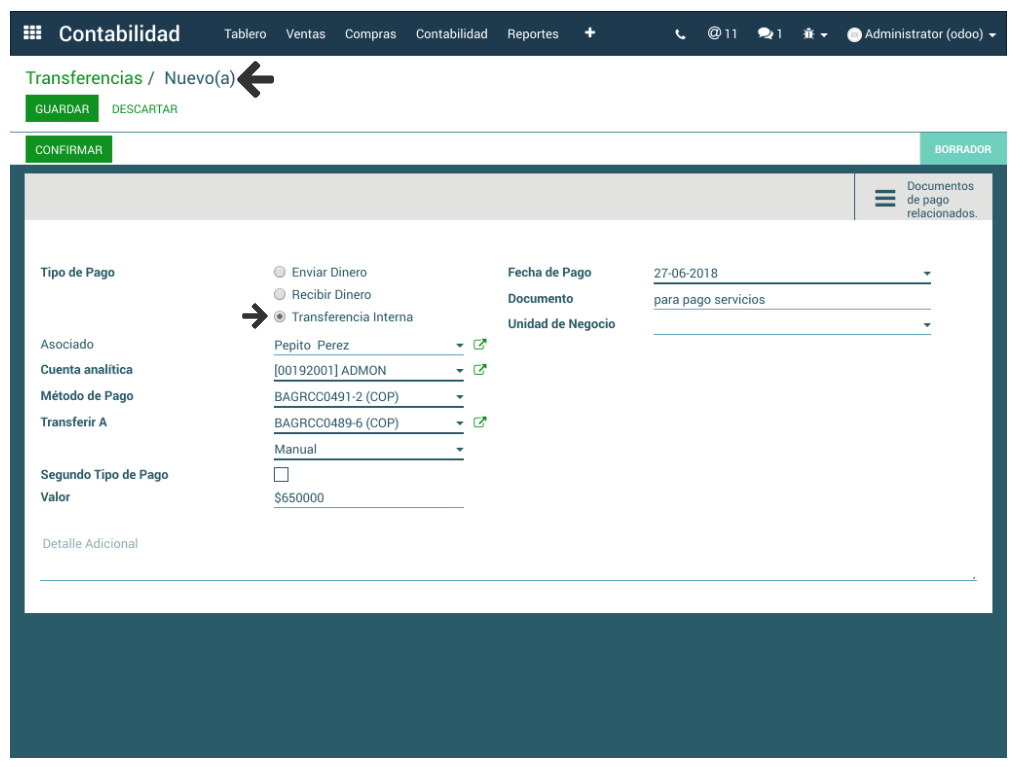The height and width of the screenshot is (767, 1023).
Task: Open the apps grid menu icon
Action: tap(32, 33)
